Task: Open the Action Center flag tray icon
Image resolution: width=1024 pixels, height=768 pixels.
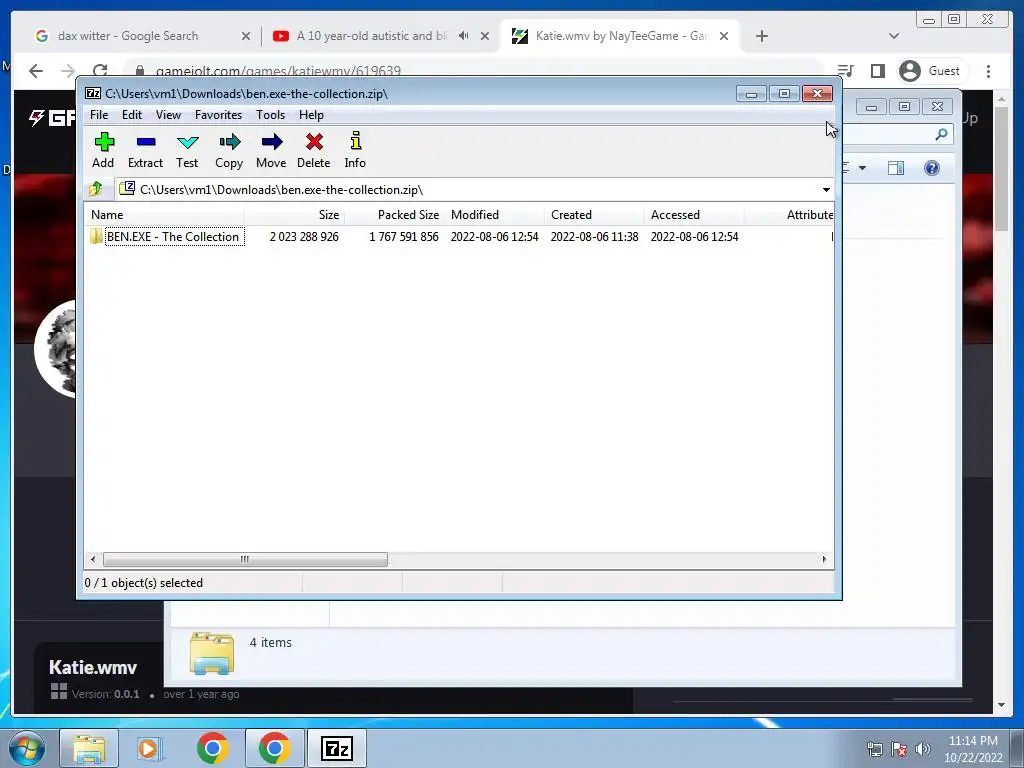Action: [899, 749]
